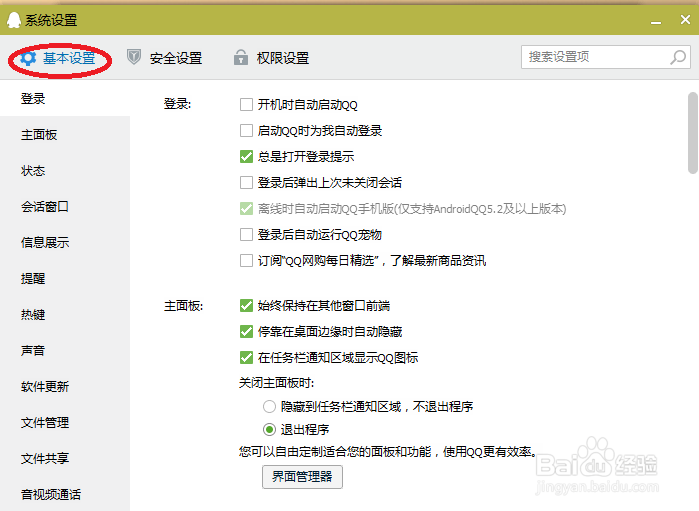This screenshot has height=511, width=699.
Task: Uncheck 总是打开登录提示
Action: 247,157
